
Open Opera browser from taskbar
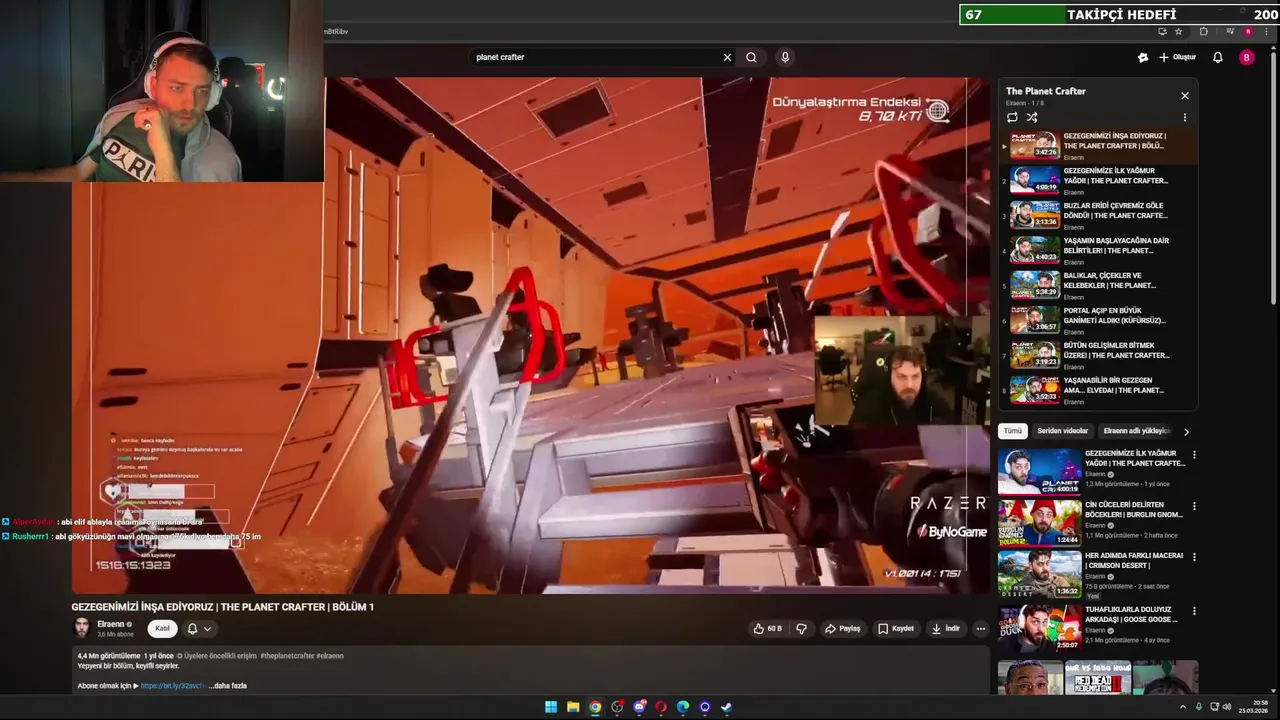coord(661,707)
